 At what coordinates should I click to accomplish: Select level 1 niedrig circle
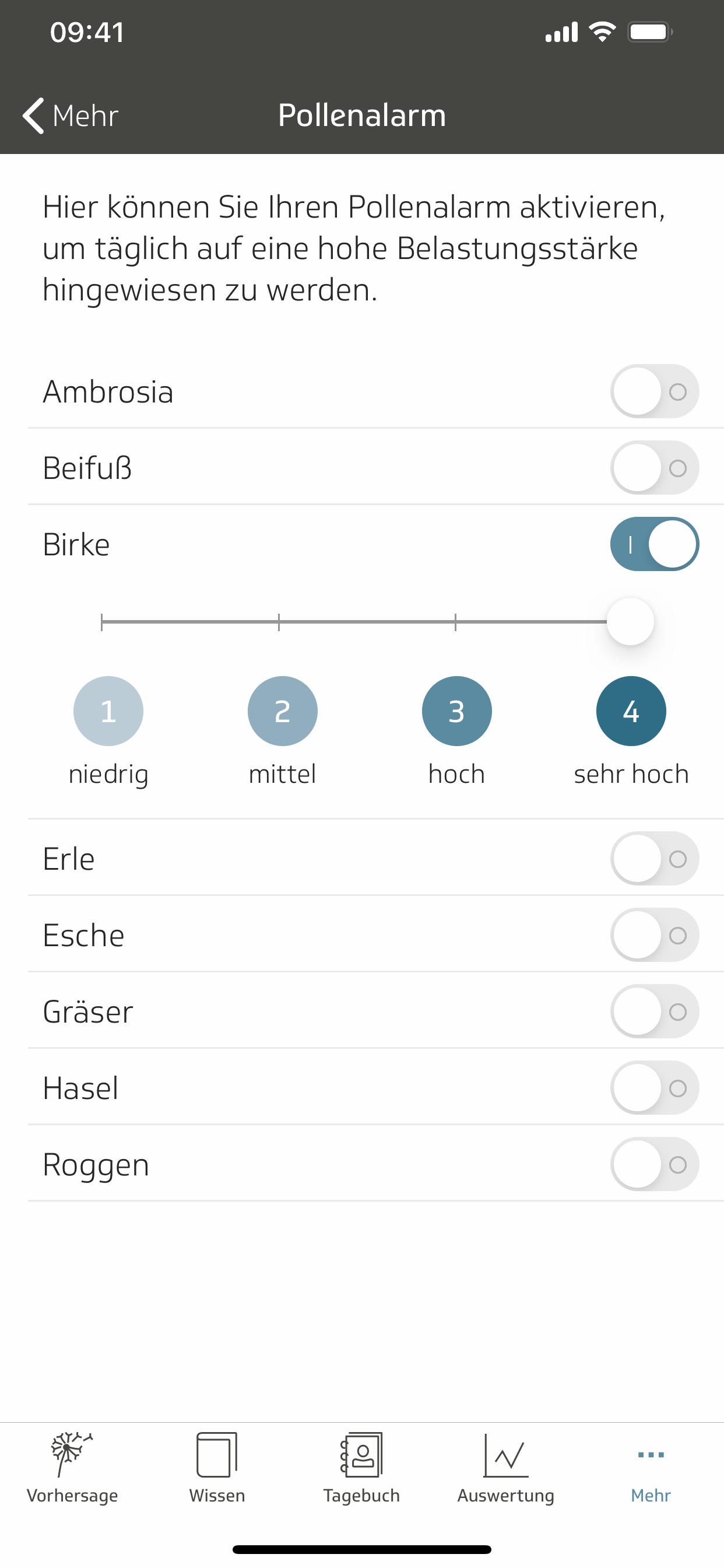108,711
